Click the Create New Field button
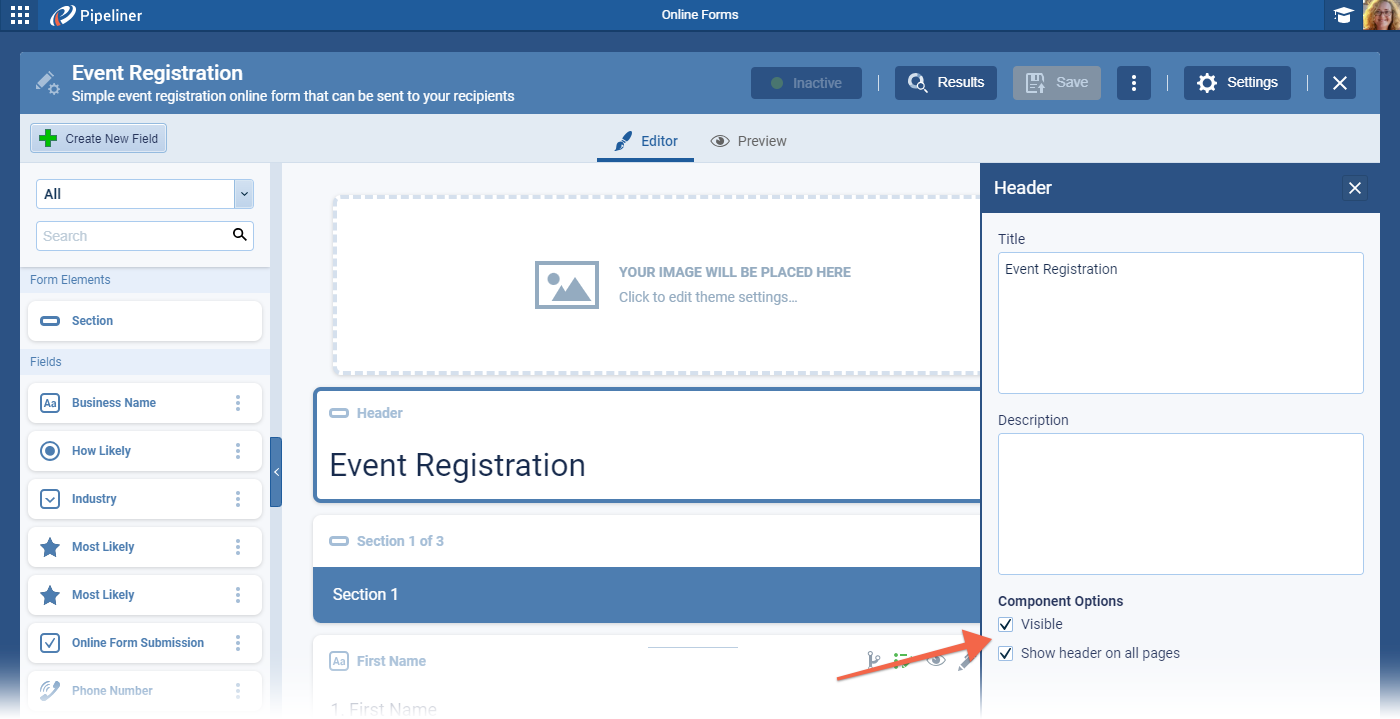This screenshot has height=719, width=1400. point(98,139)
